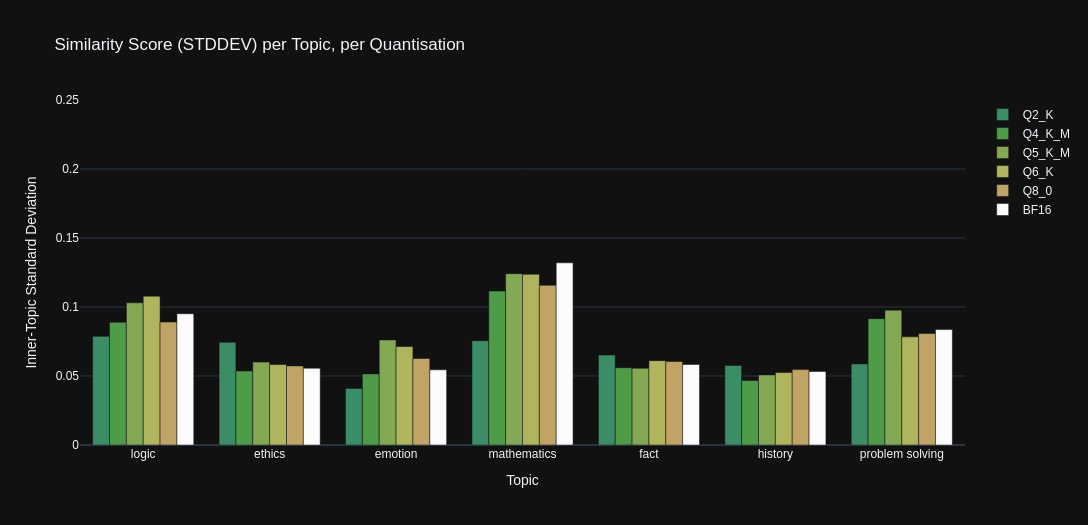This screenshot has width=1088, height=525.
Task: Click the 0.15 y-axis tick label
Action: point(67,238)
